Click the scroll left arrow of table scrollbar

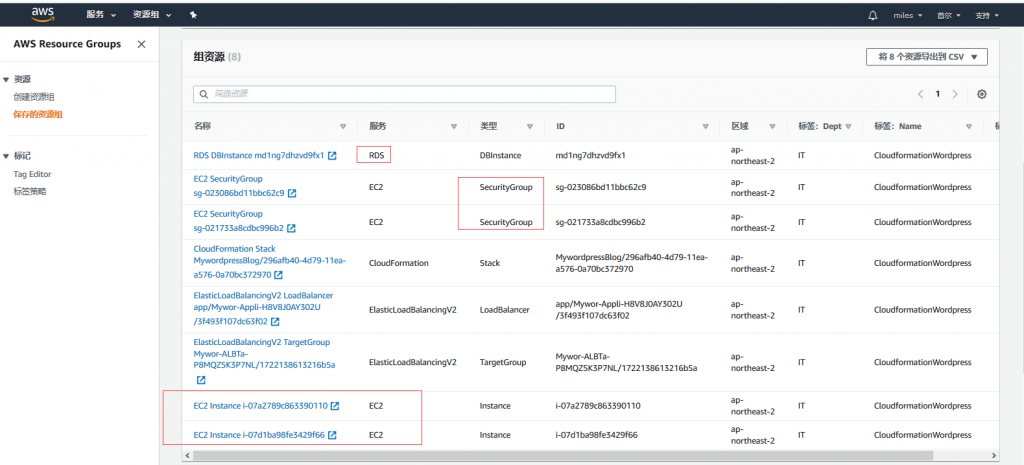[x=188, y=455]
